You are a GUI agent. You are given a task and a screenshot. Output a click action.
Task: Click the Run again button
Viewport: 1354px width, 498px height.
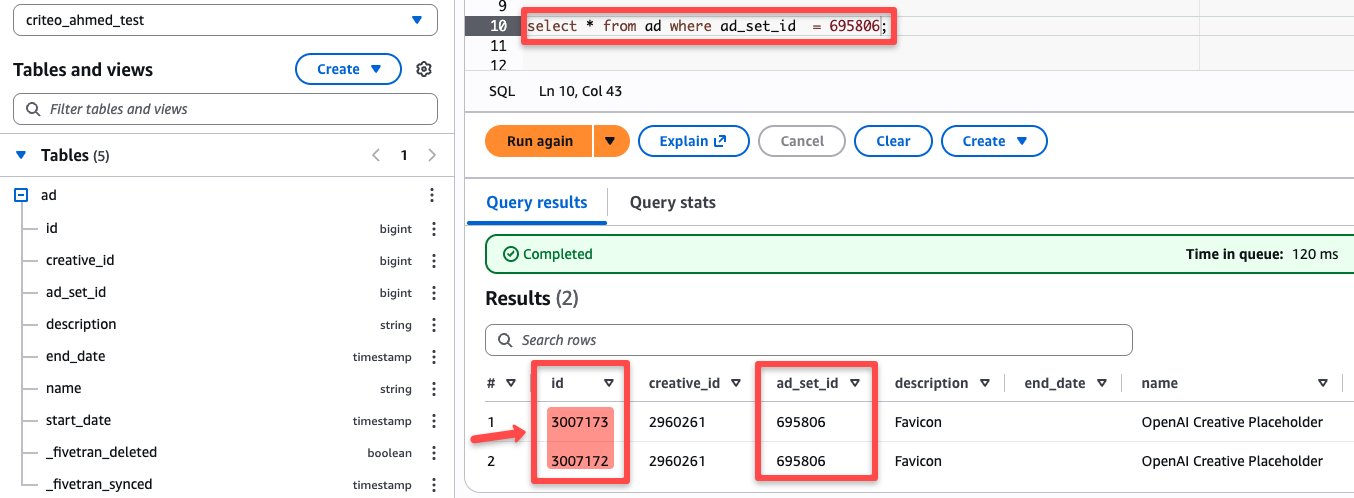point(540,141)
